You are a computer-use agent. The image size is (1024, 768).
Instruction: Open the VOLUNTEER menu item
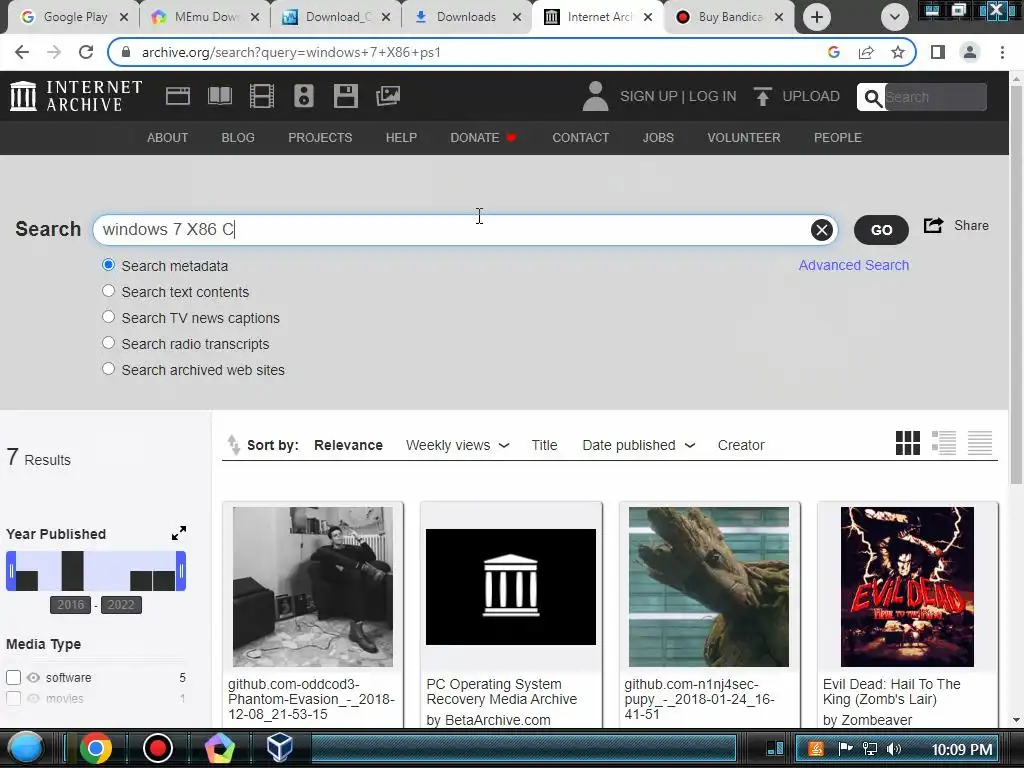pos(744,138)
